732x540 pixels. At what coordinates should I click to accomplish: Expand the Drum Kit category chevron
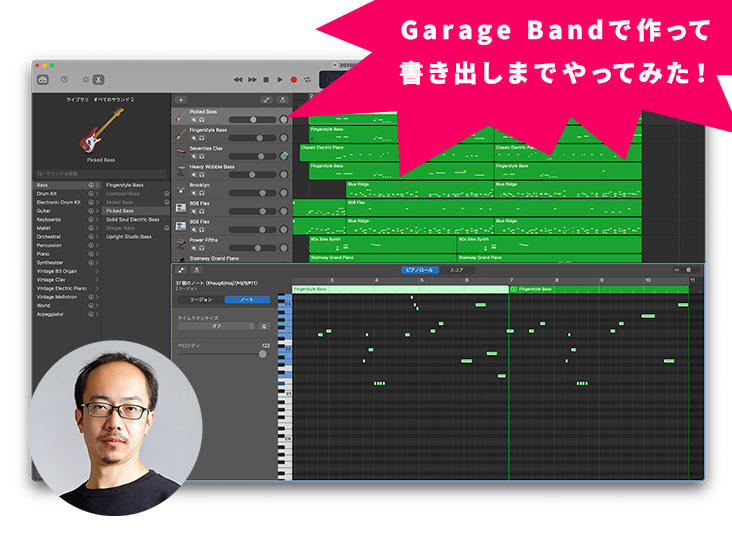click(x=97, y=194)
